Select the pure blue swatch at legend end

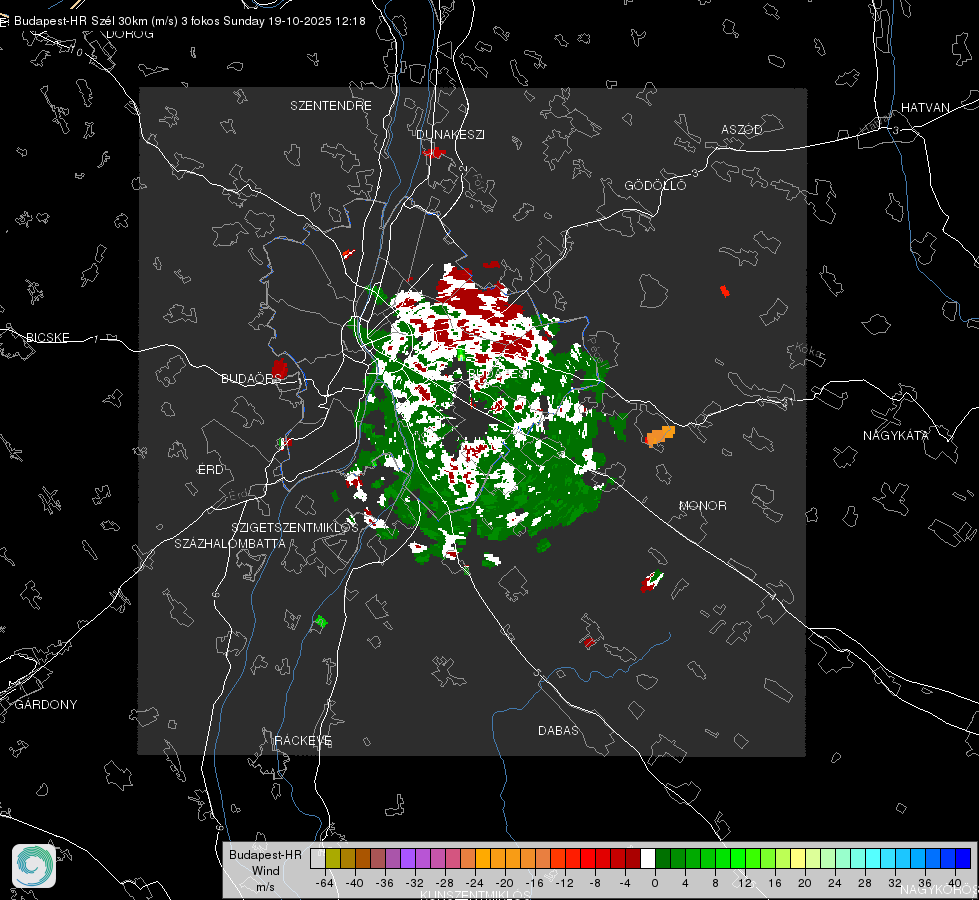(x=963, y=858)
